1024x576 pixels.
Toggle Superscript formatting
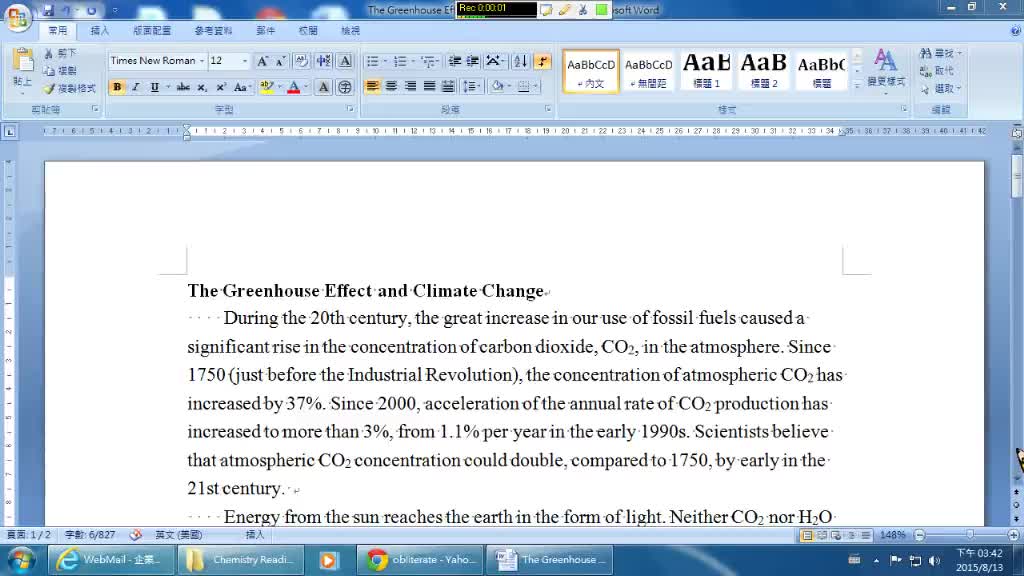pos(221,87)
